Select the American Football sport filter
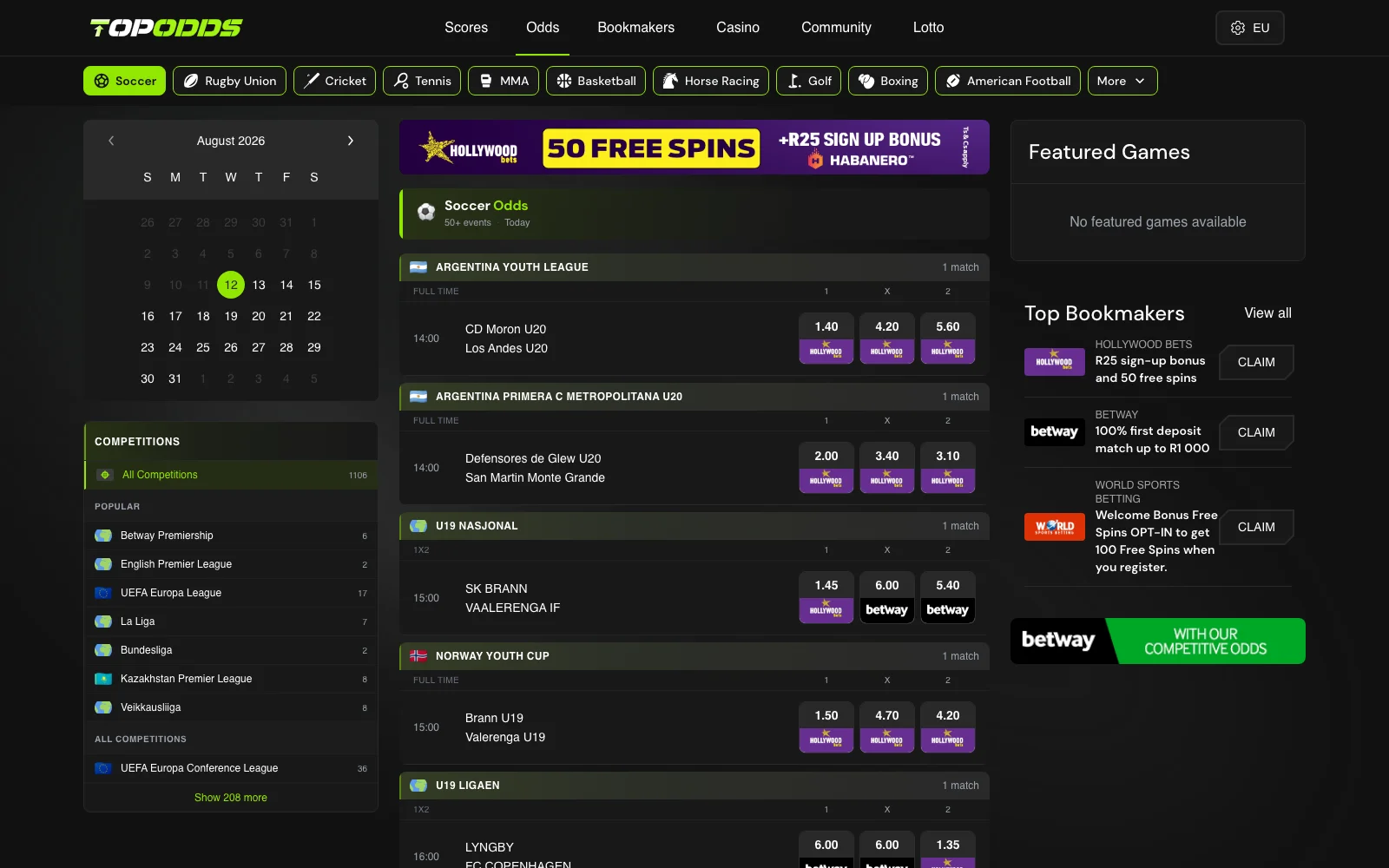 click(x=1008, y=81)
